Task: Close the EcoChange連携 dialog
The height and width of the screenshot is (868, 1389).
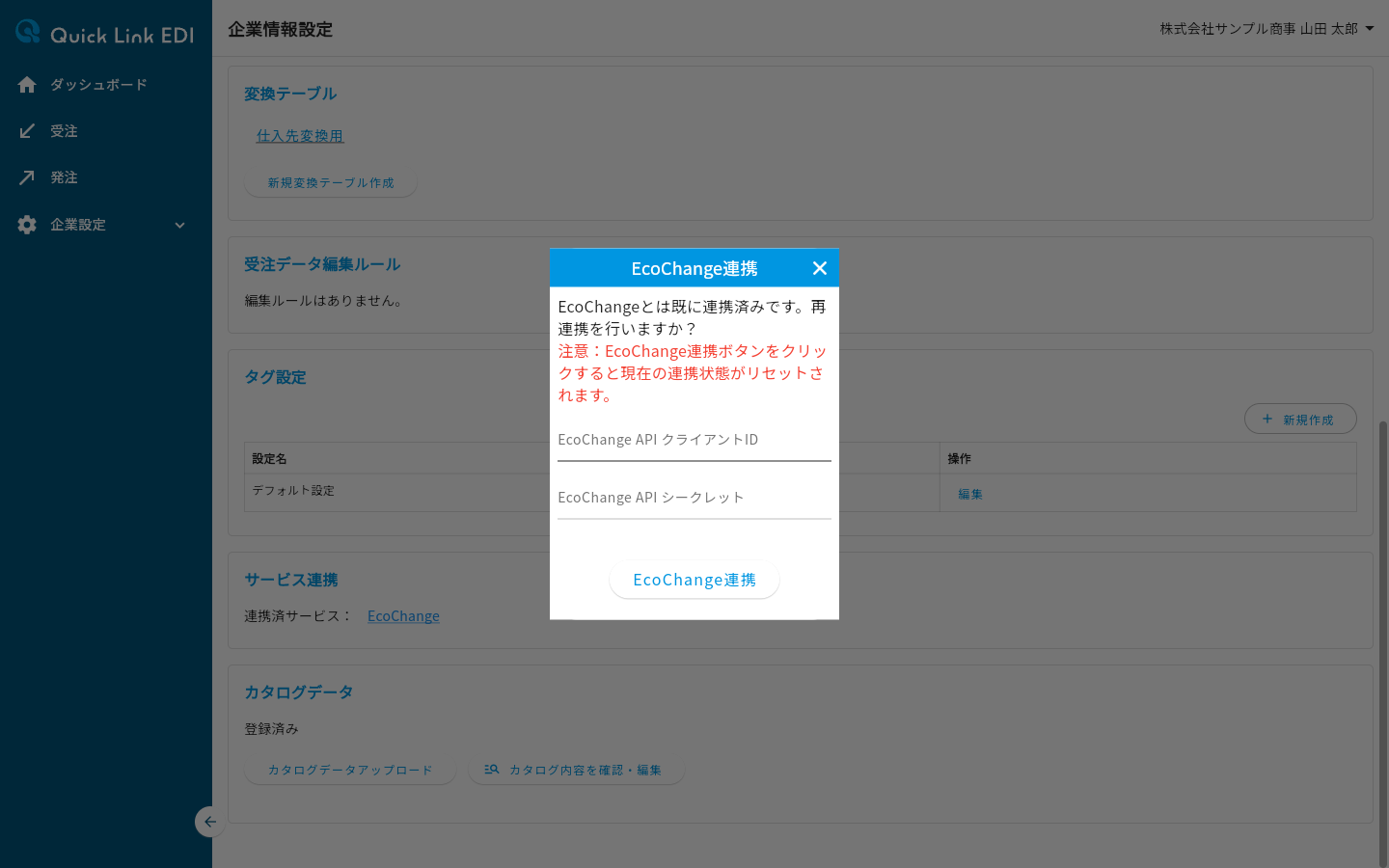Action: 820,268
